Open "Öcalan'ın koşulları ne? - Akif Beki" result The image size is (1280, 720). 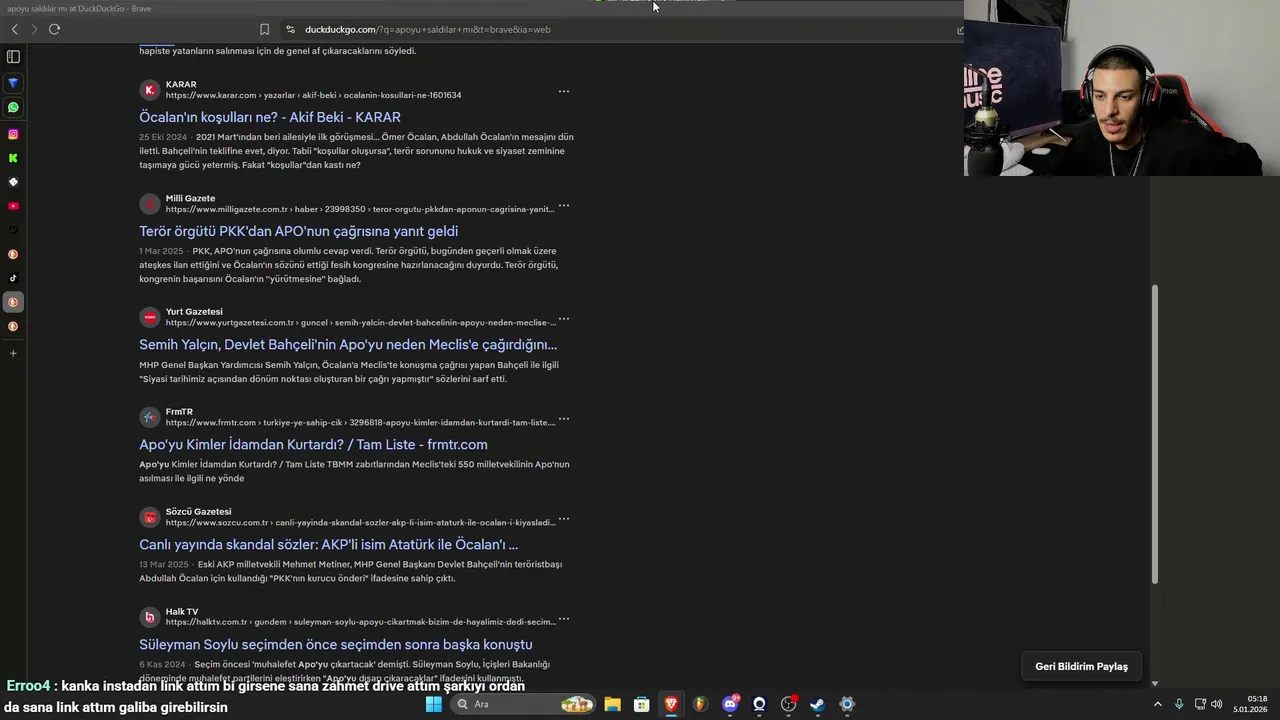[269, 117]
